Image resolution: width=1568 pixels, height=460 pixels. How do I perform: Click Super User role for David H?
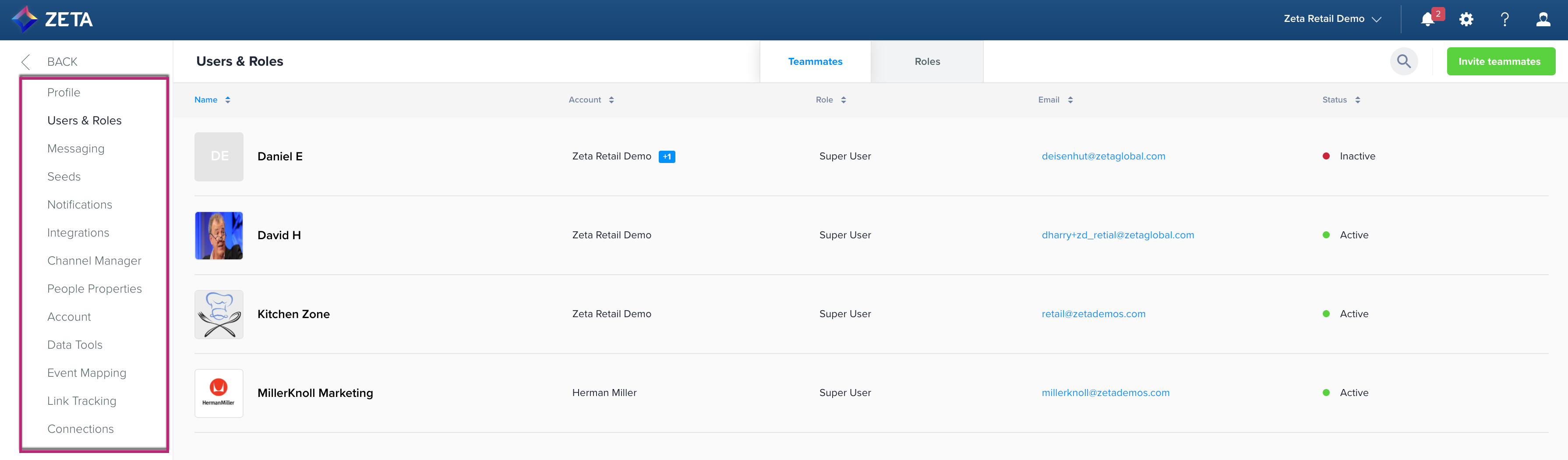845,235
